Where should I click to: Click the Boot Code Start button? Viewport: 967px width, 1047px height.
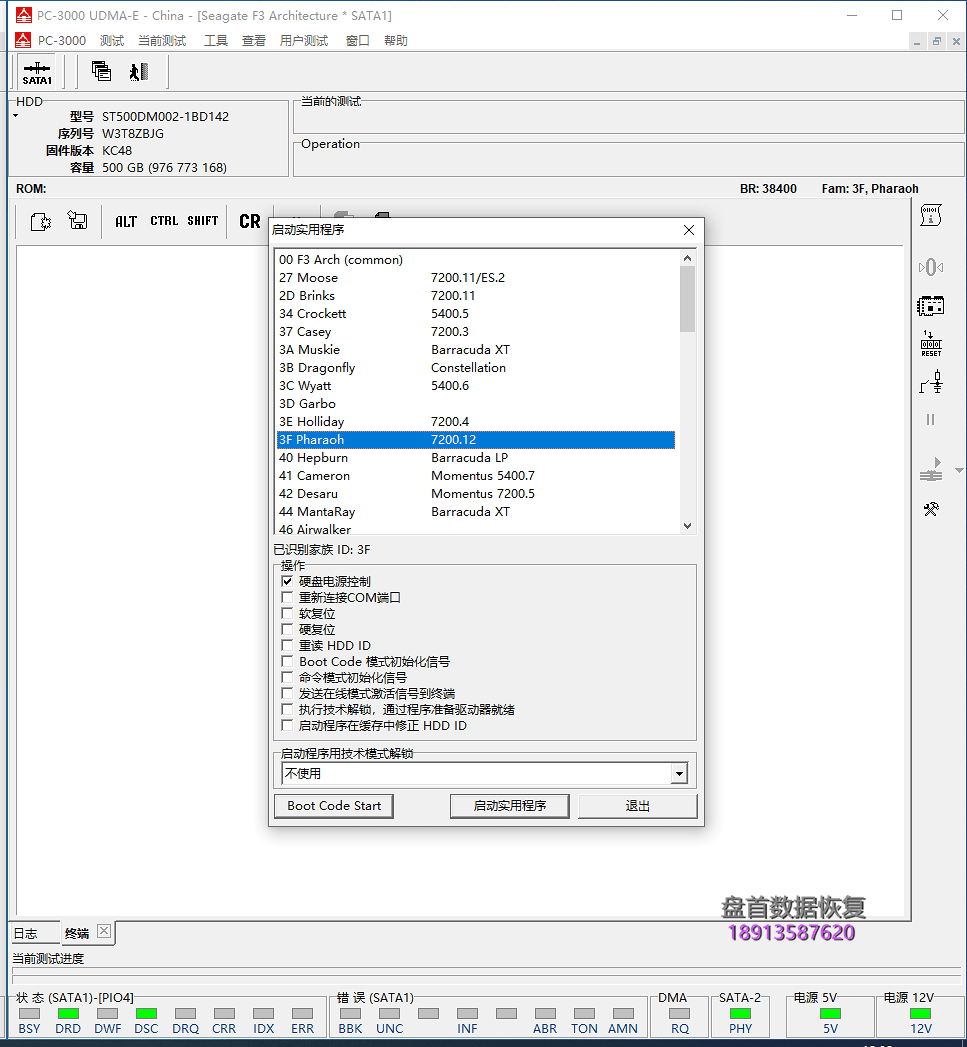(334, 806)
